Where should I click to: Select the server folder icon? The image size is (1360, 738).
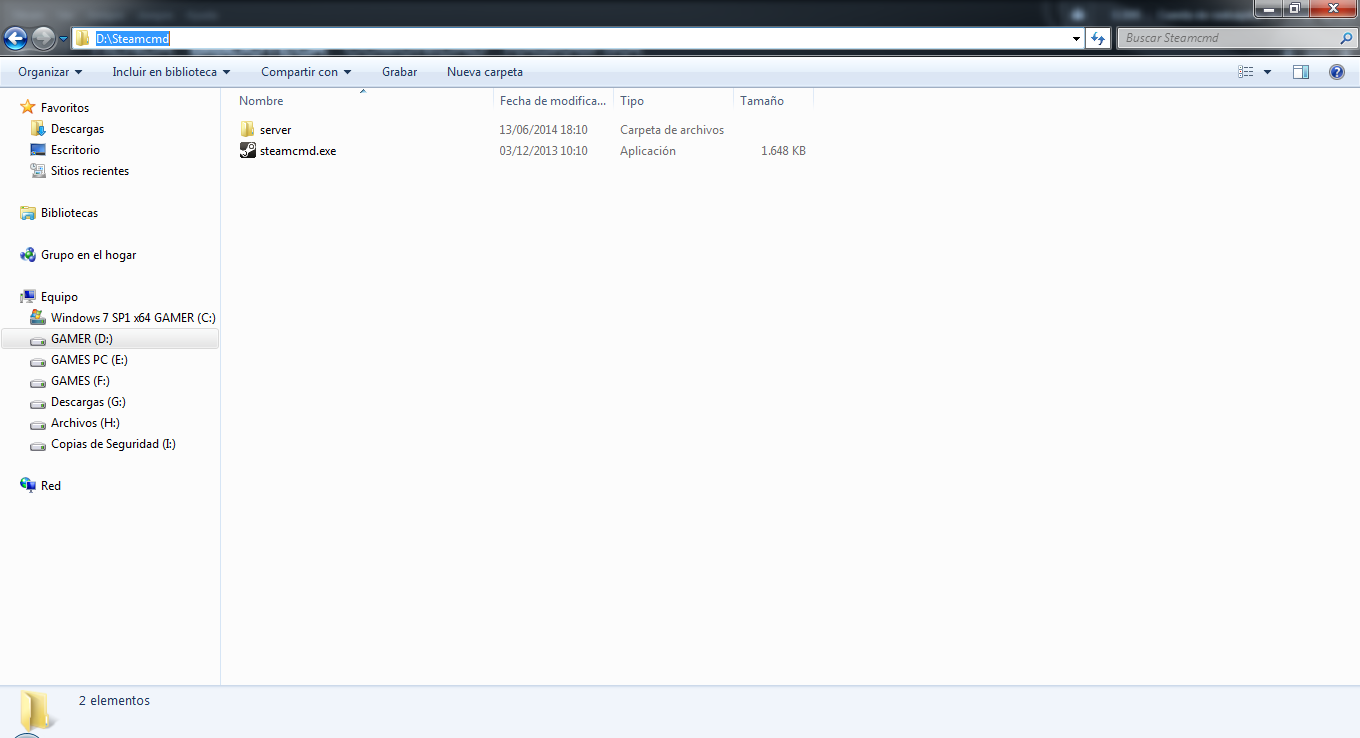[x=248, y=130]
